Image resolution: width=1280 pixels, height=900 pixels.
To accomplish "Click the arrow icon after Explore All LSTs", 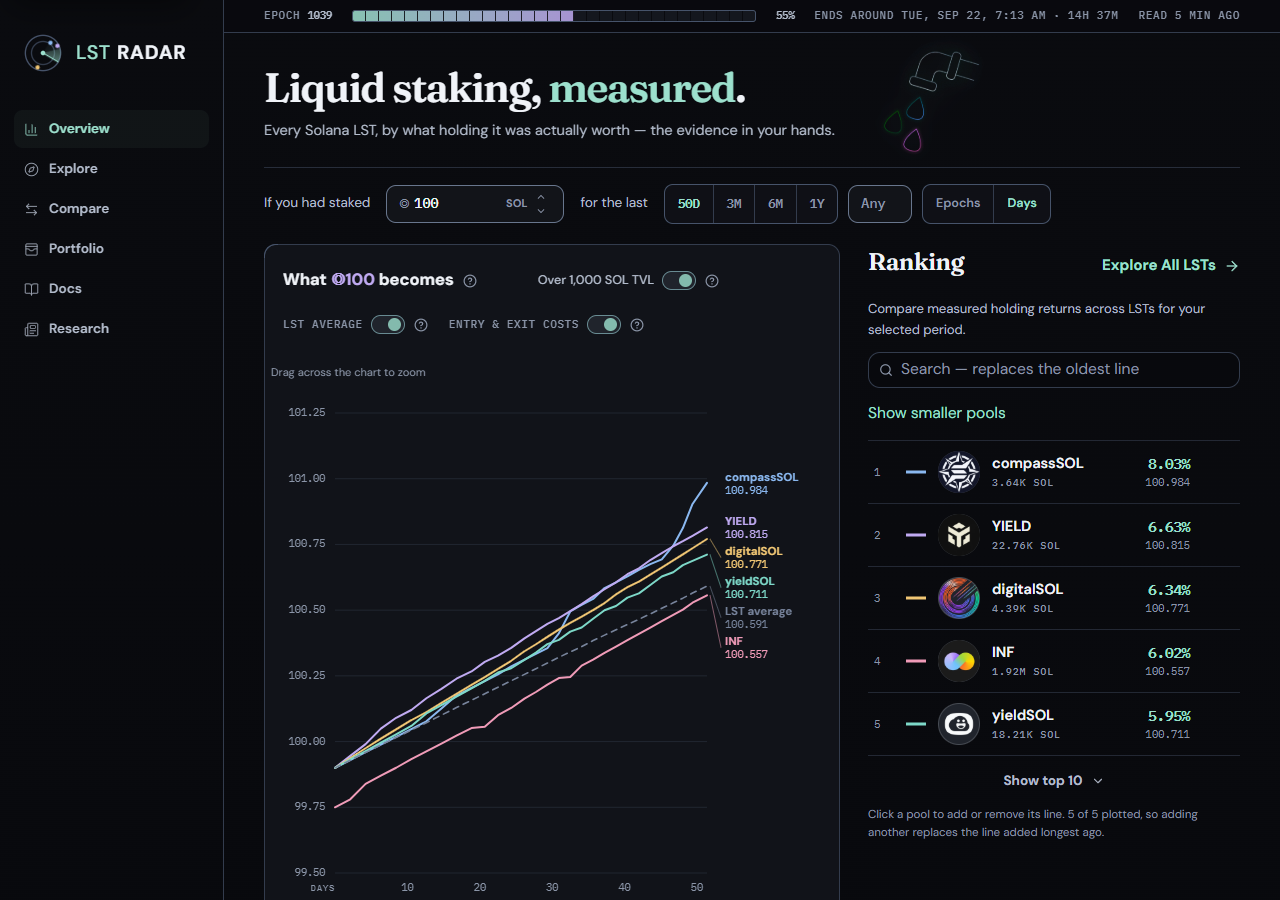I will click(1232, 266).
